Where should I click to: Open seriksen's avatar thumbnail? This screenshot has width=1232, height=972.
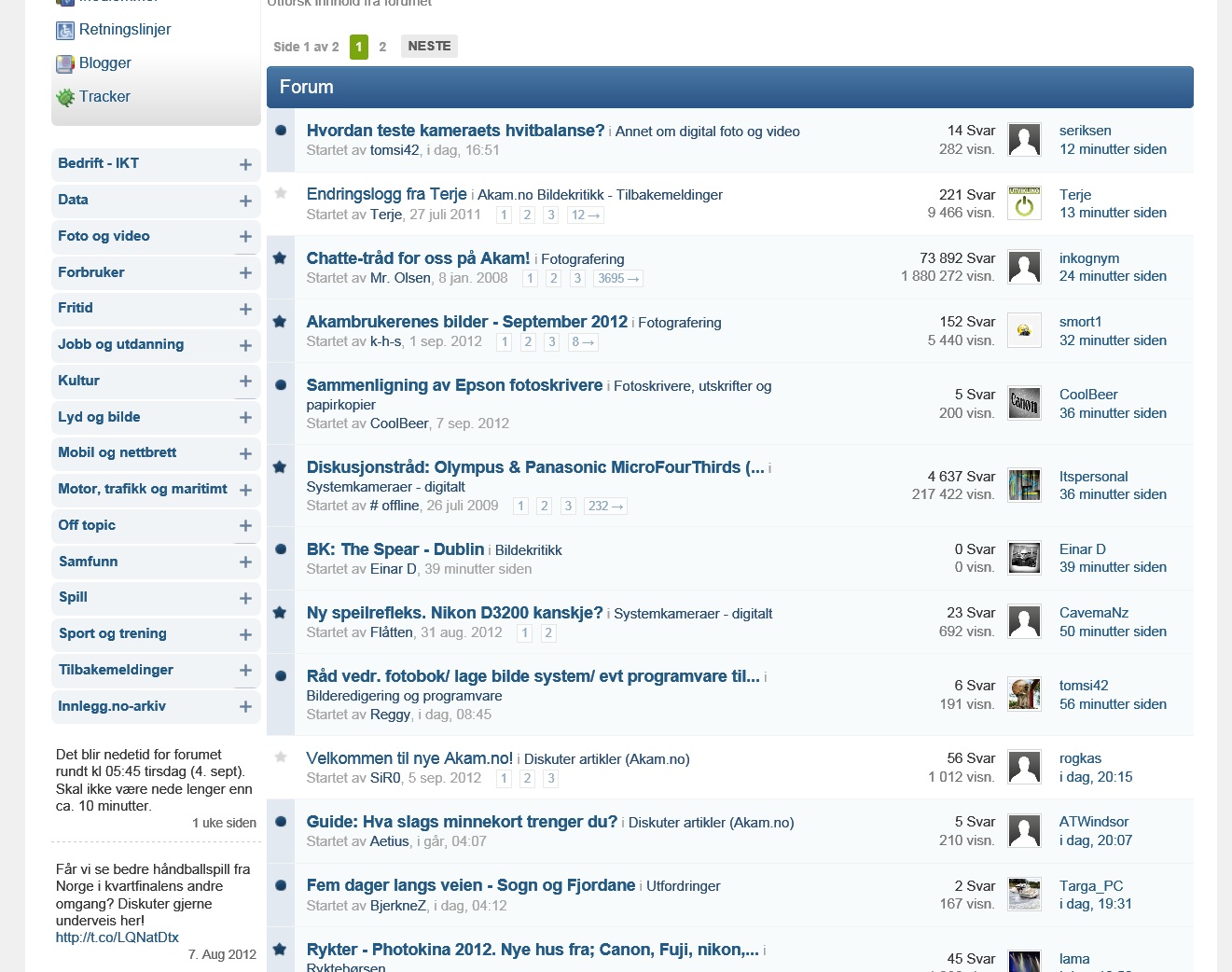click(1024, 140)
